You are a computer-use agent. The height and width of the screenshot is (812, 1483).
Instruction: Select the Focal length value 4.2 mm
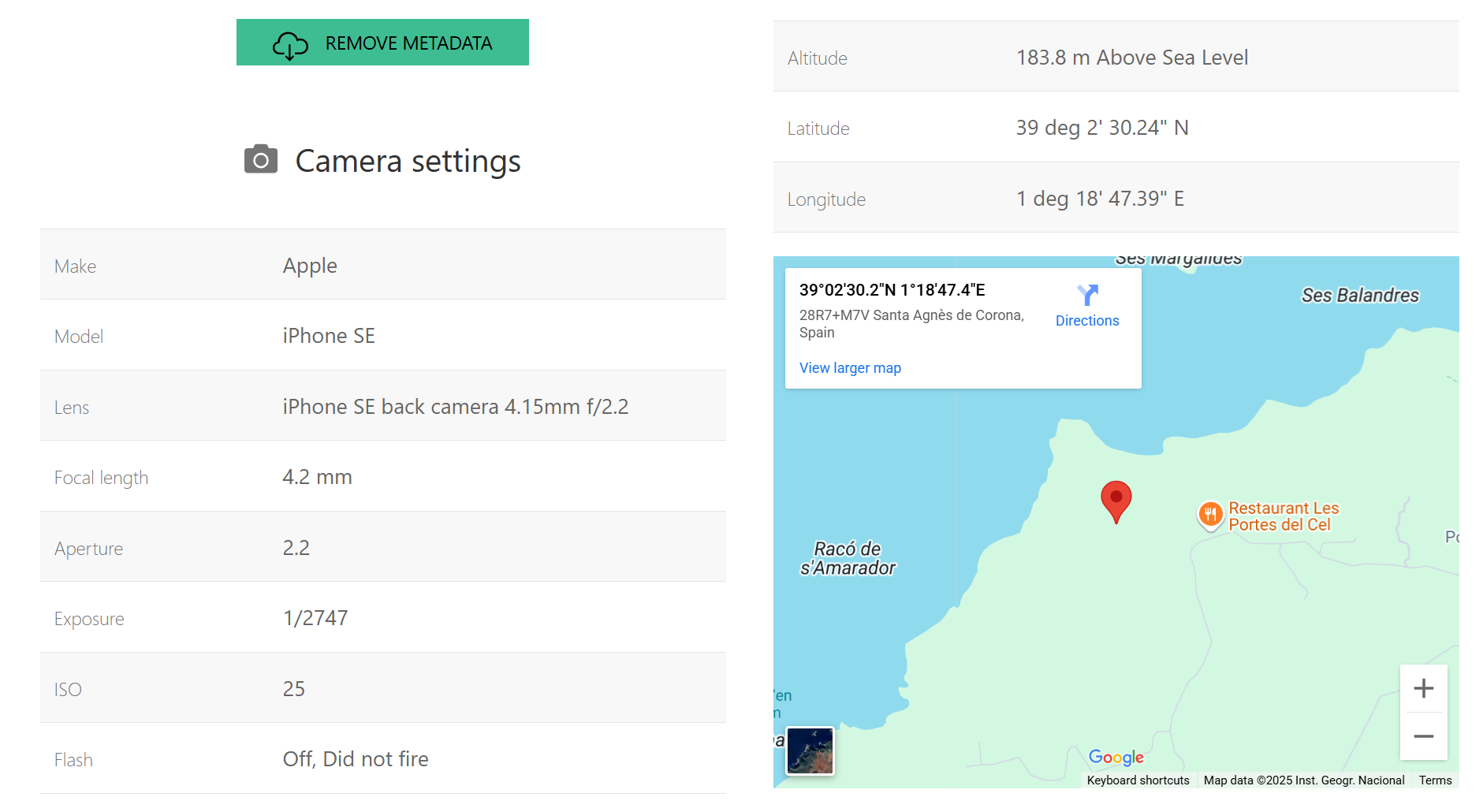tap(317, 477)
